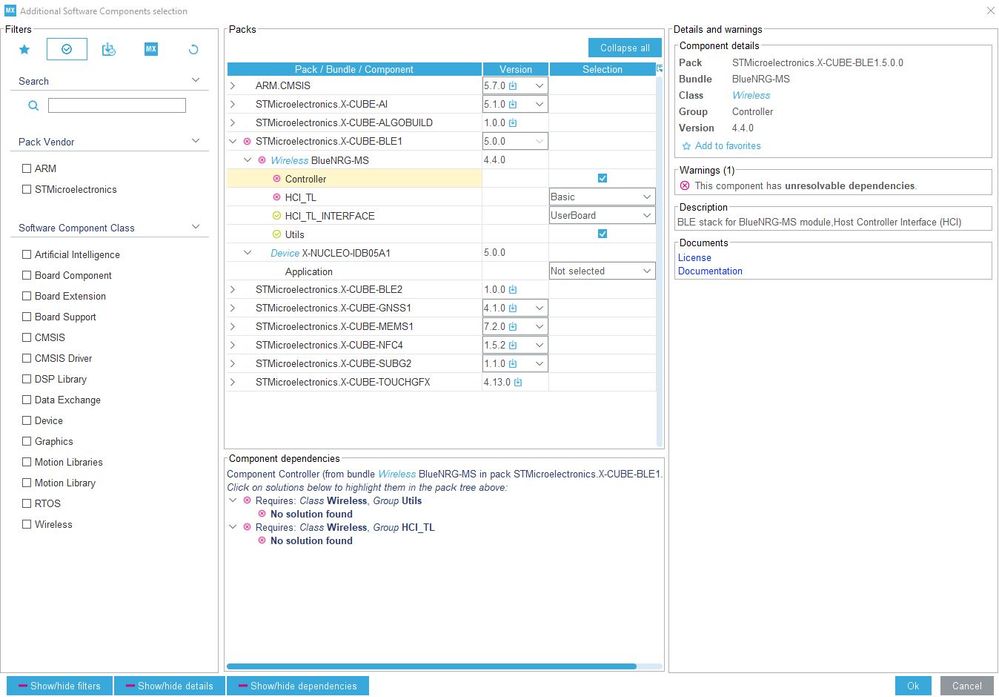Click the error status icon beside HCI_TL

point(277,198)
